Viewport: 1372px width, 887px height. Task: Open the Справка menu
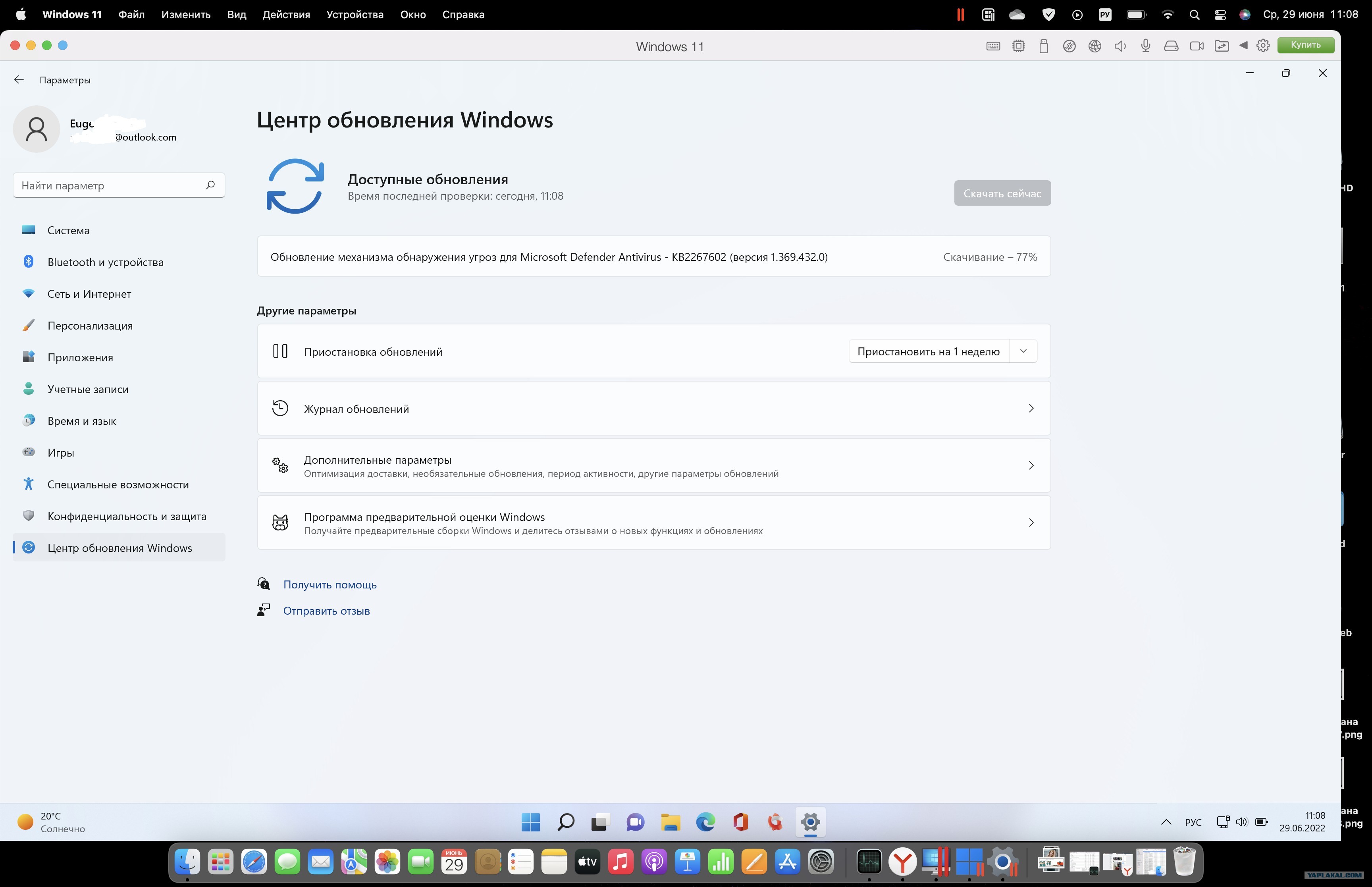tap(463, 14)
